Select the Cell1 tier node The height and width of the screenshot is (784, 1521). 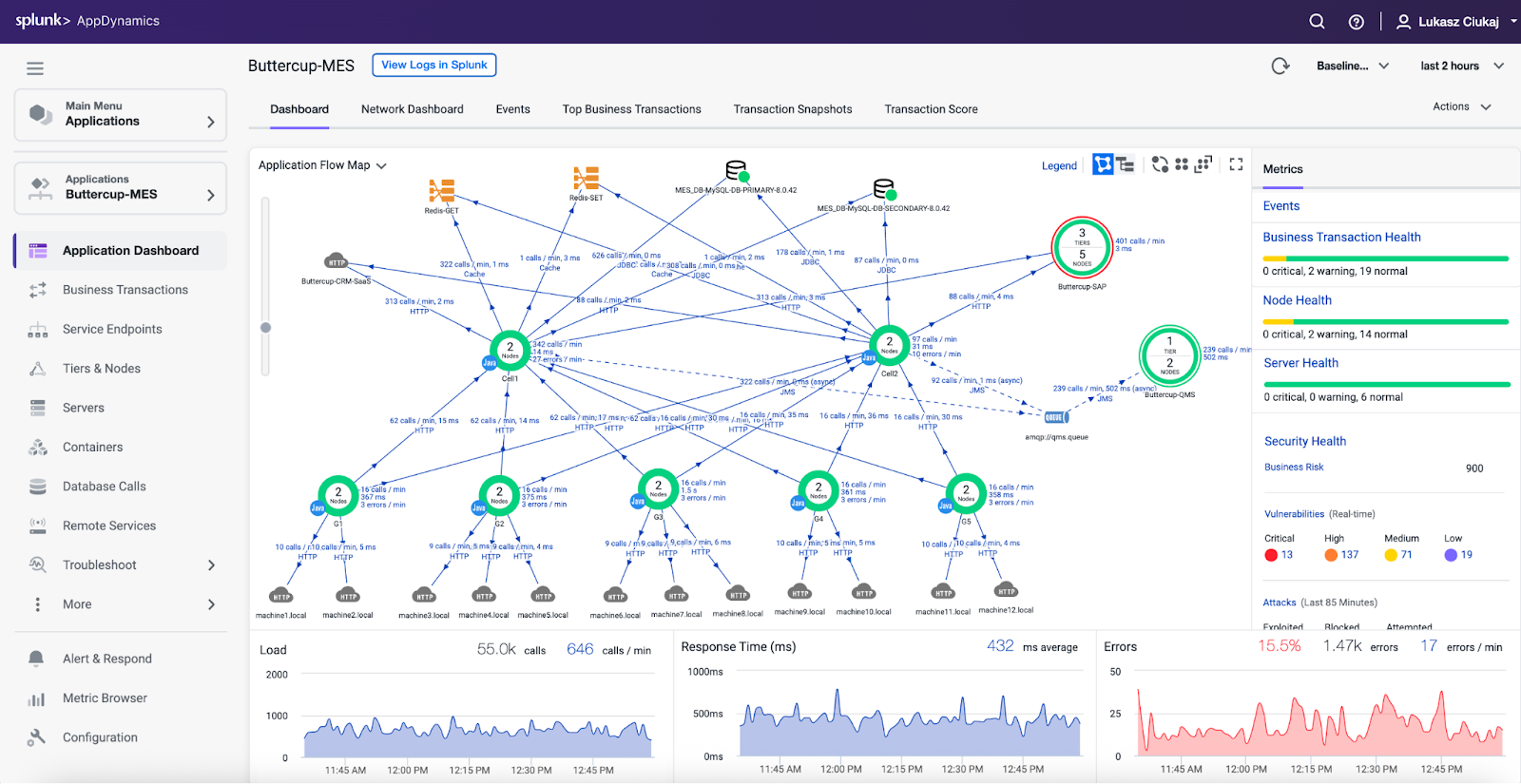coord(510,350)
